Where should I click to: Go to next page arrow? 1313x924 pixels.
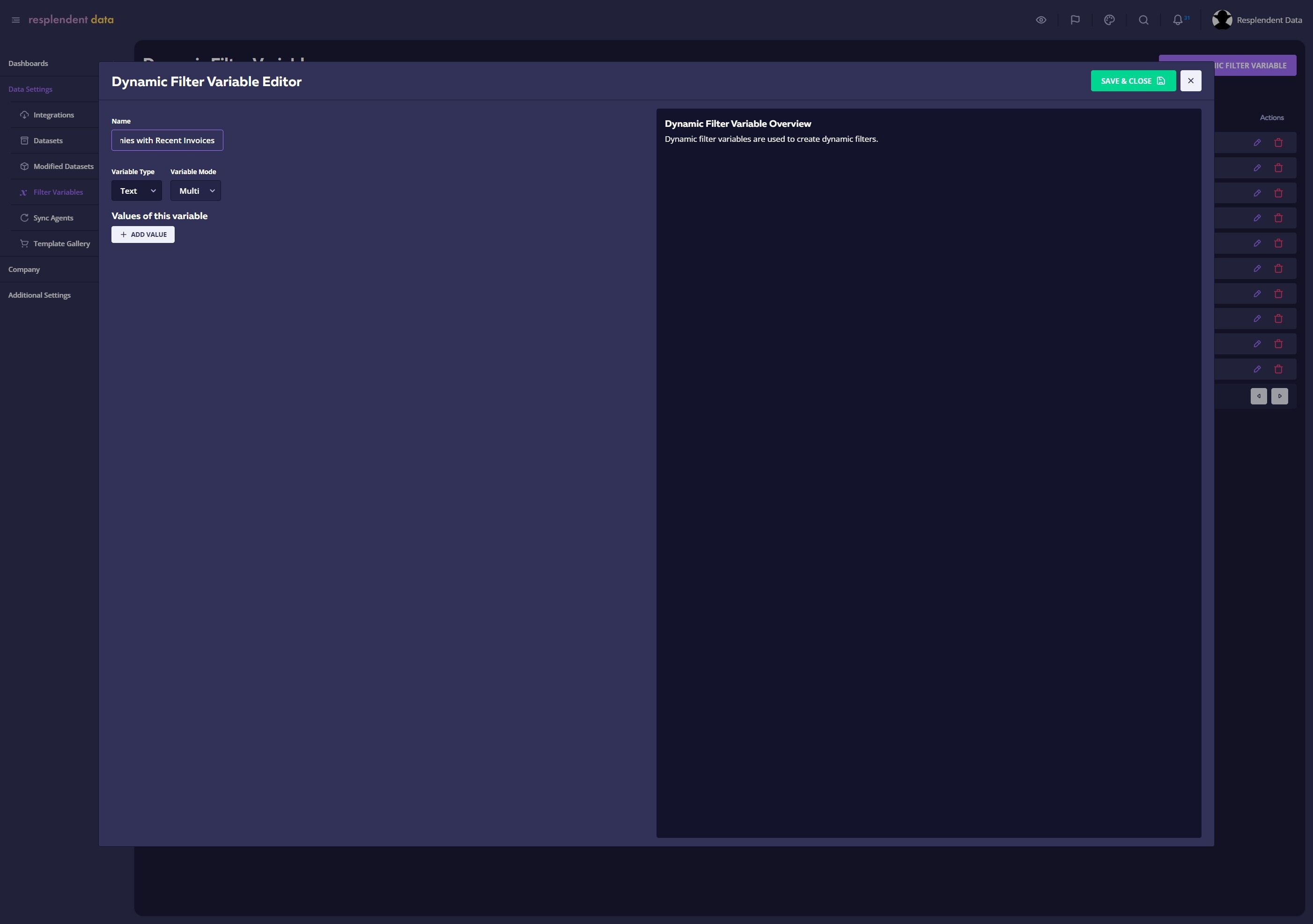1280,396
